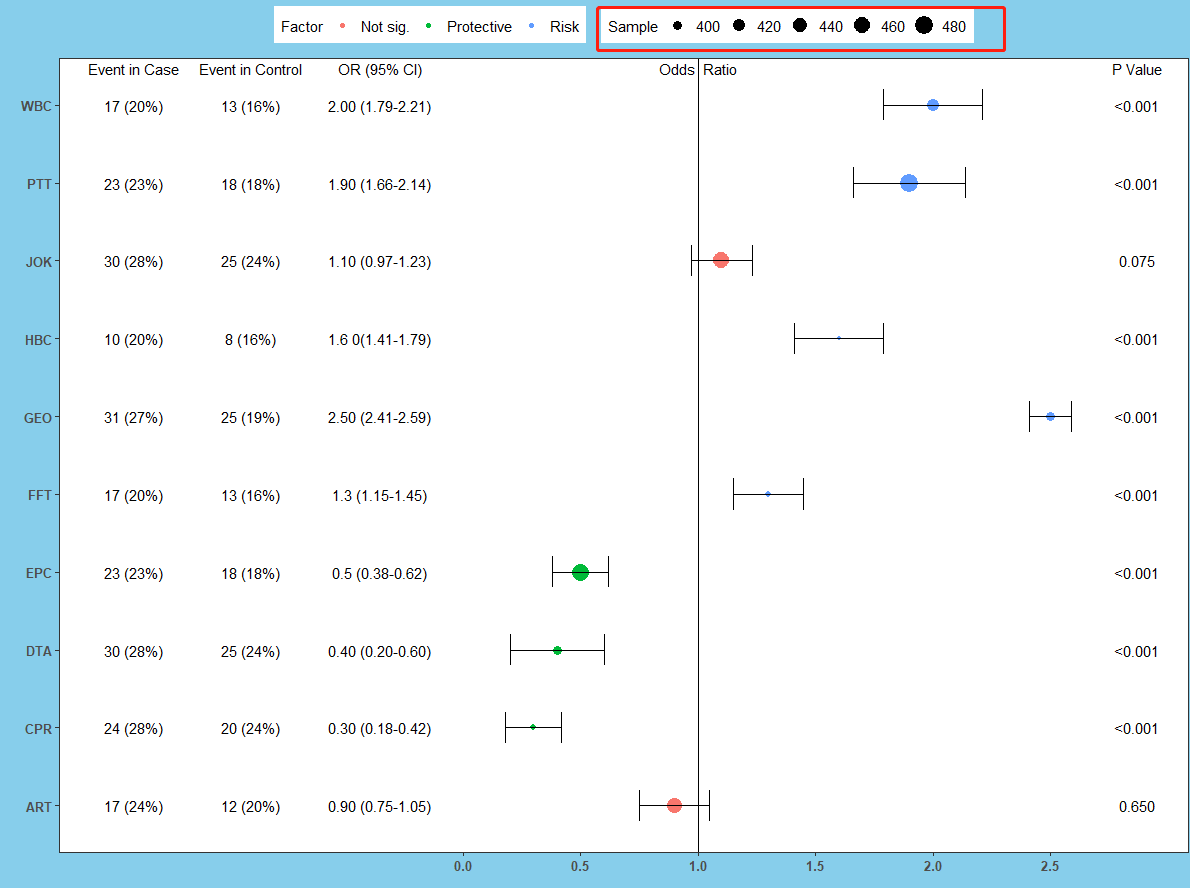Click the "8 (16%)" event in control cell

(250, 340)
